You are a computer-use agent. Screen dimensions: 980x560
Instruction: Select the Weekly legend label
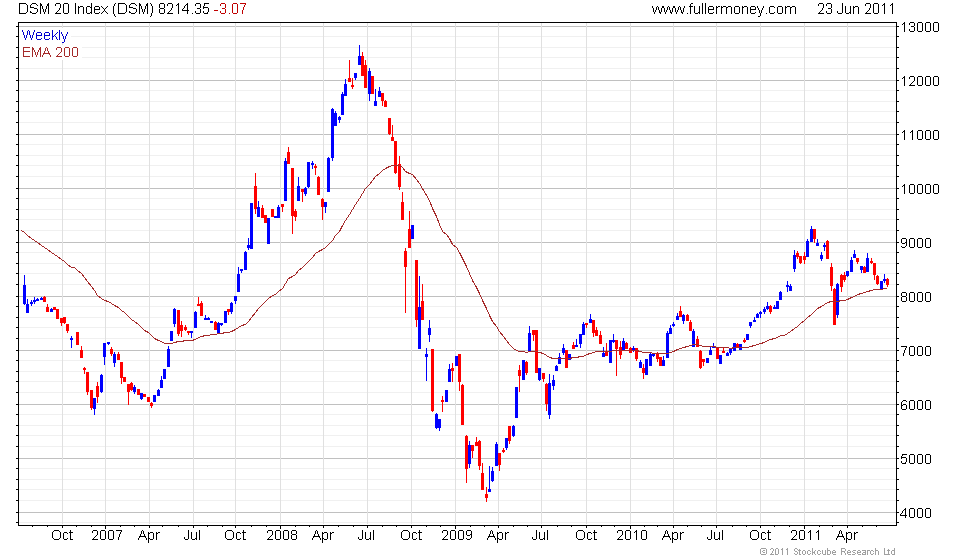click(44, 36)
